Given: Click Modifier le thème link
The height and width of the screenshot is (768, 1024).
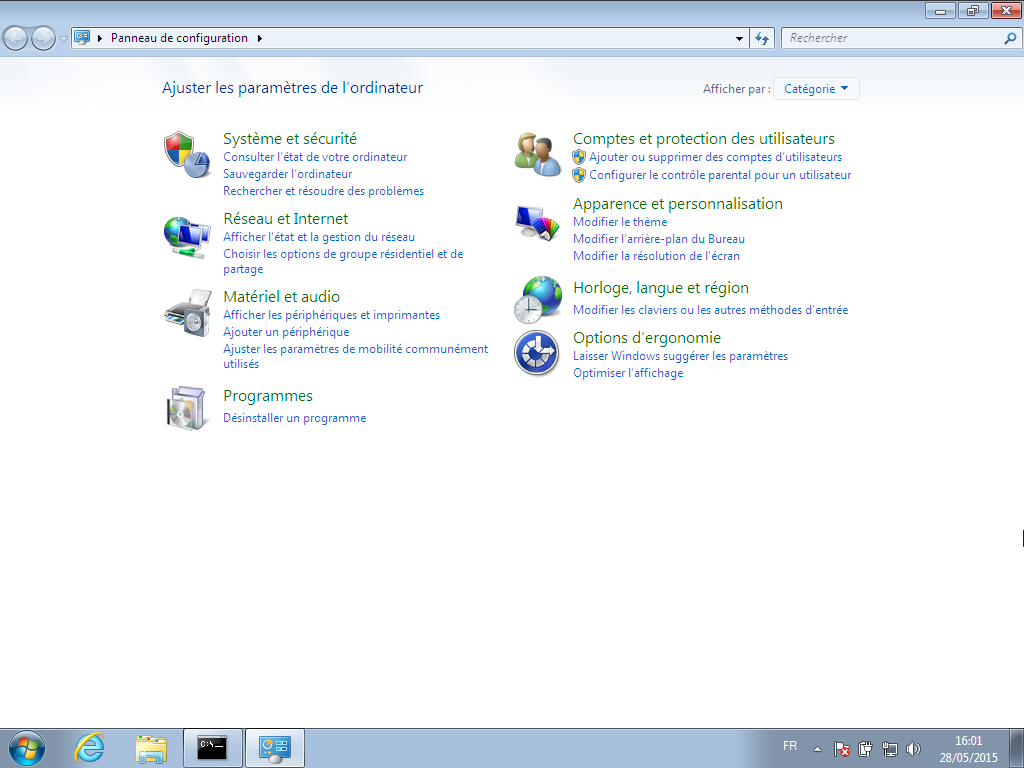Looking at the screenshot, I should pyautogui.click(x=620, y=222).
